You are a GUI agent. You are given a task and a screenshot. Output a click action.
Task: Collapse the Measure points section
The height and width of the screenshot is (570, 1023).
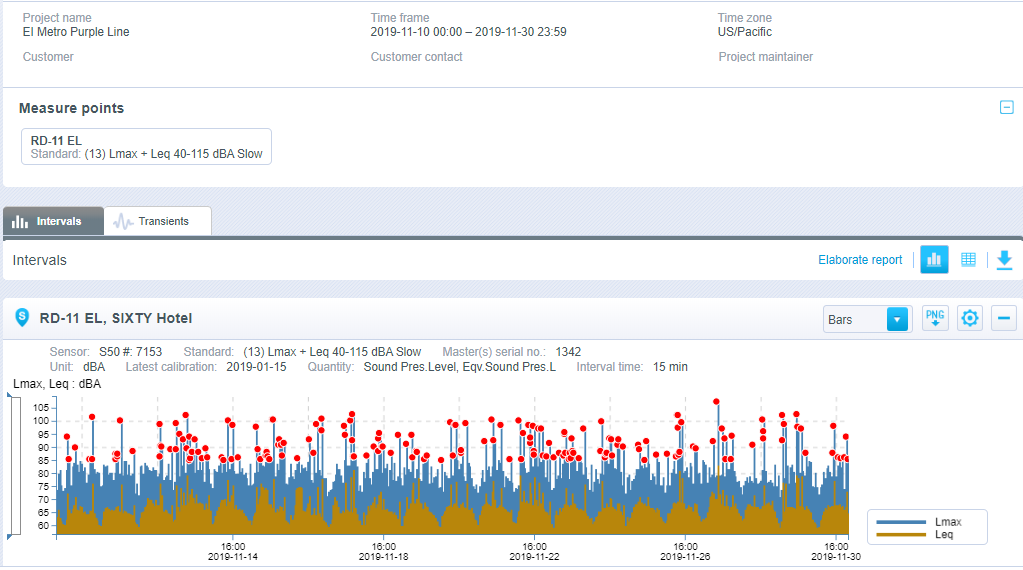point(1007,108)
